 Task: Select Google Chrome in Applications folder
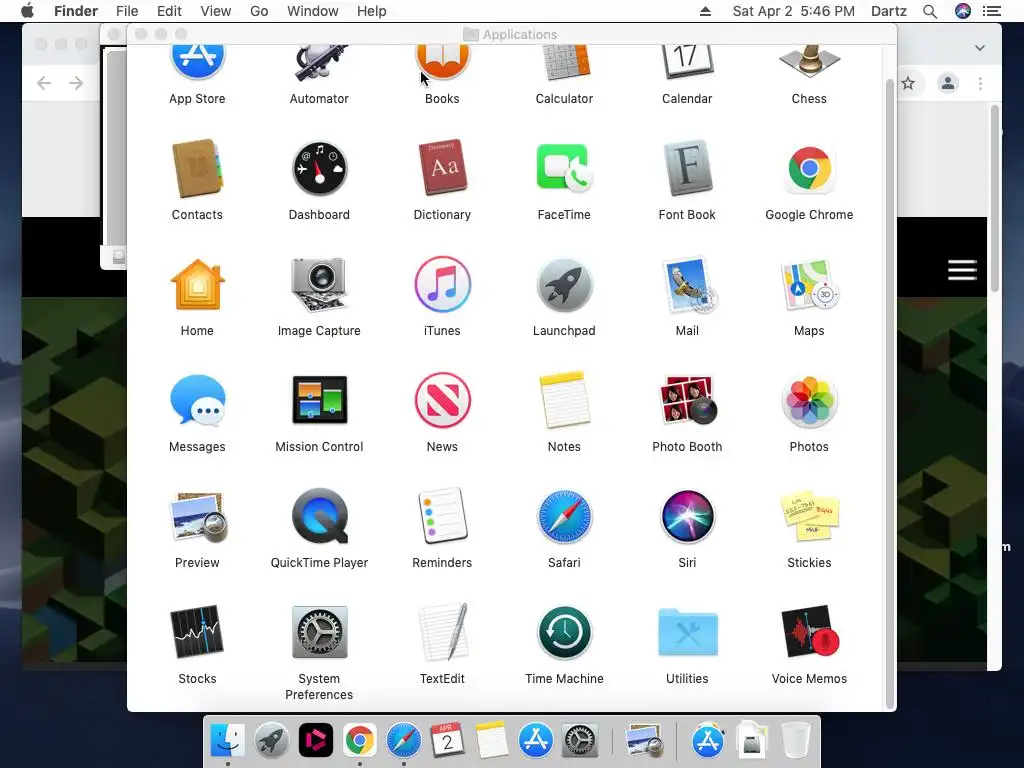809,169
